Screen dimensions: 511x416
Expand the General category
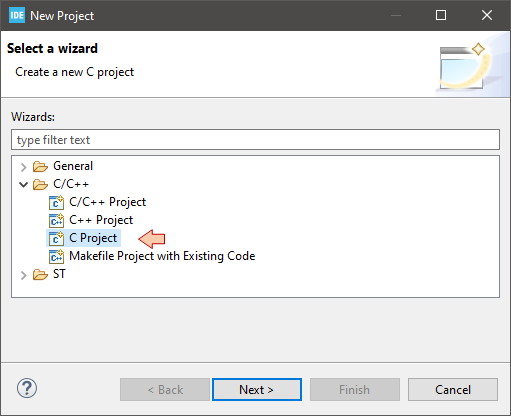pyautogui.click(x=23, y=167)
